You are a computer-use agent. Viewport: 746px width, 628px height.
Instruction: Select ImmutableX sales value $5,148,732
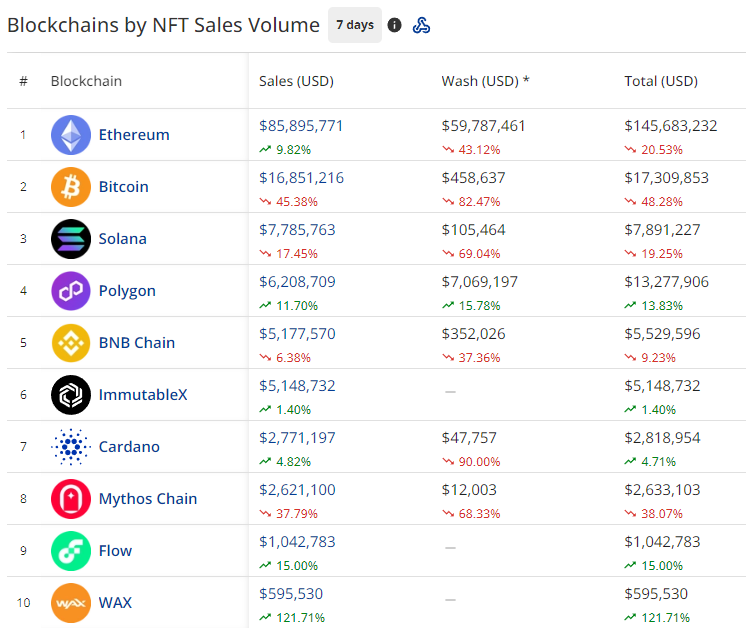coord(297,386)
